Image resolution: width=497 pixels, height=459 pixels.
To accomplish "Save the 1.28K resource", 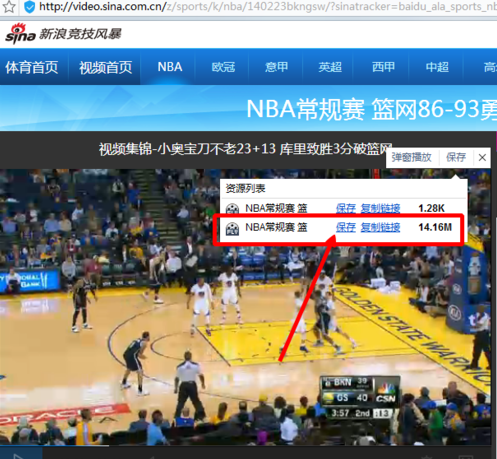I will point(346,208).
